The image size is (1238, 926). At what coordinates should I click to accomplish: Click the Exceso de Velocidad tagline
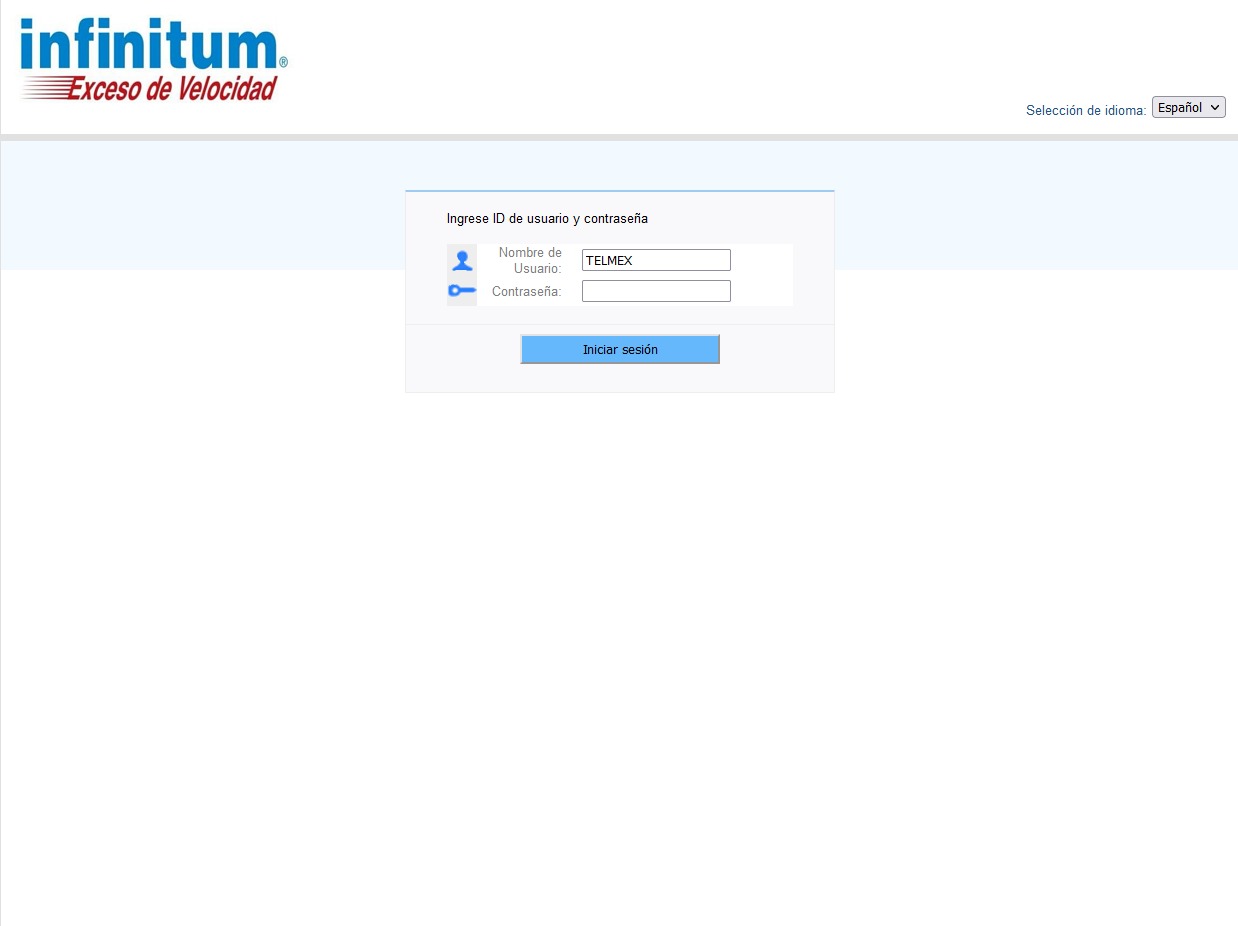click(x=171, y=90)
